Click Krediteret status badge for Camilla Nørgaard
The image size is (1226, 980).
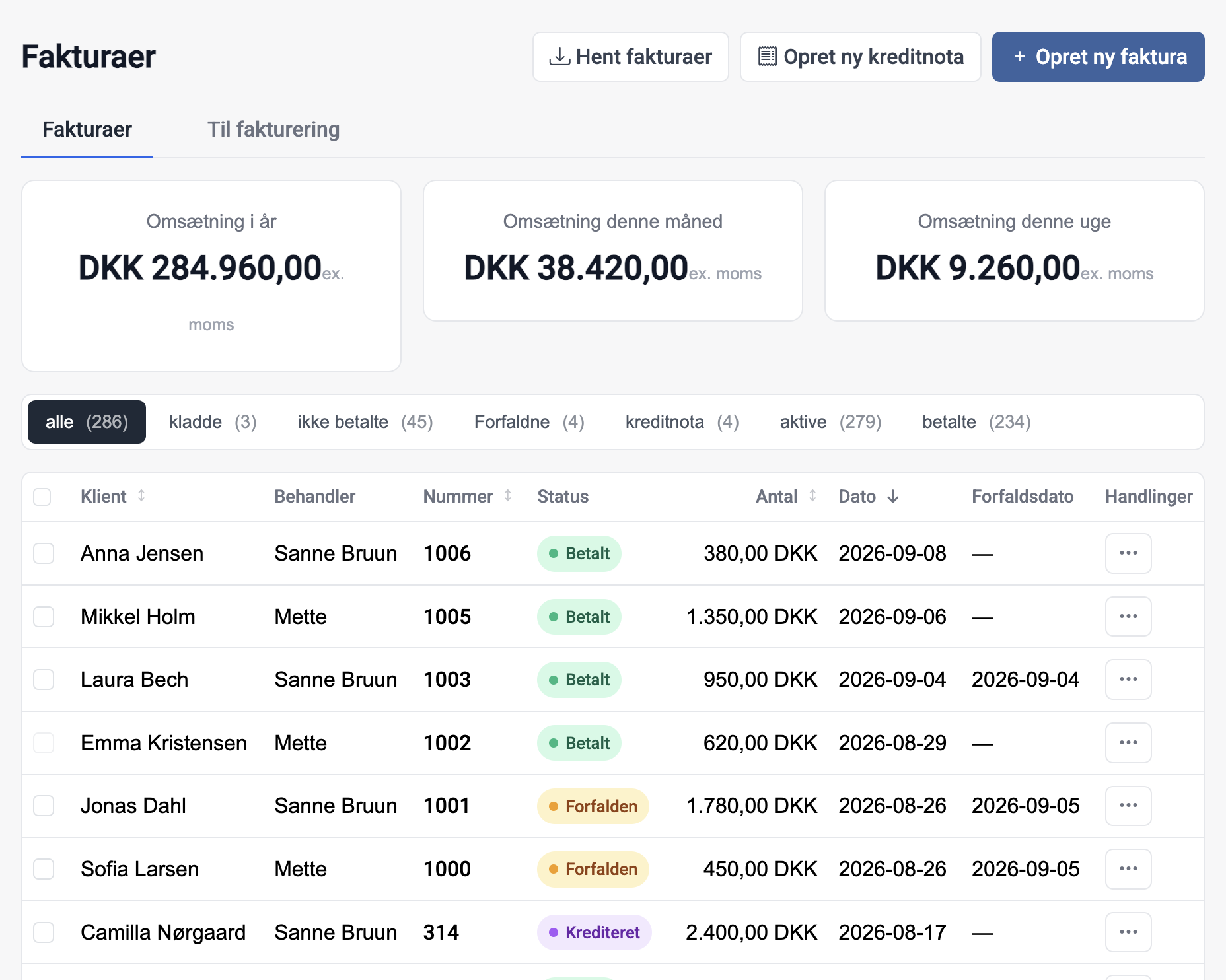coord(594,932)
